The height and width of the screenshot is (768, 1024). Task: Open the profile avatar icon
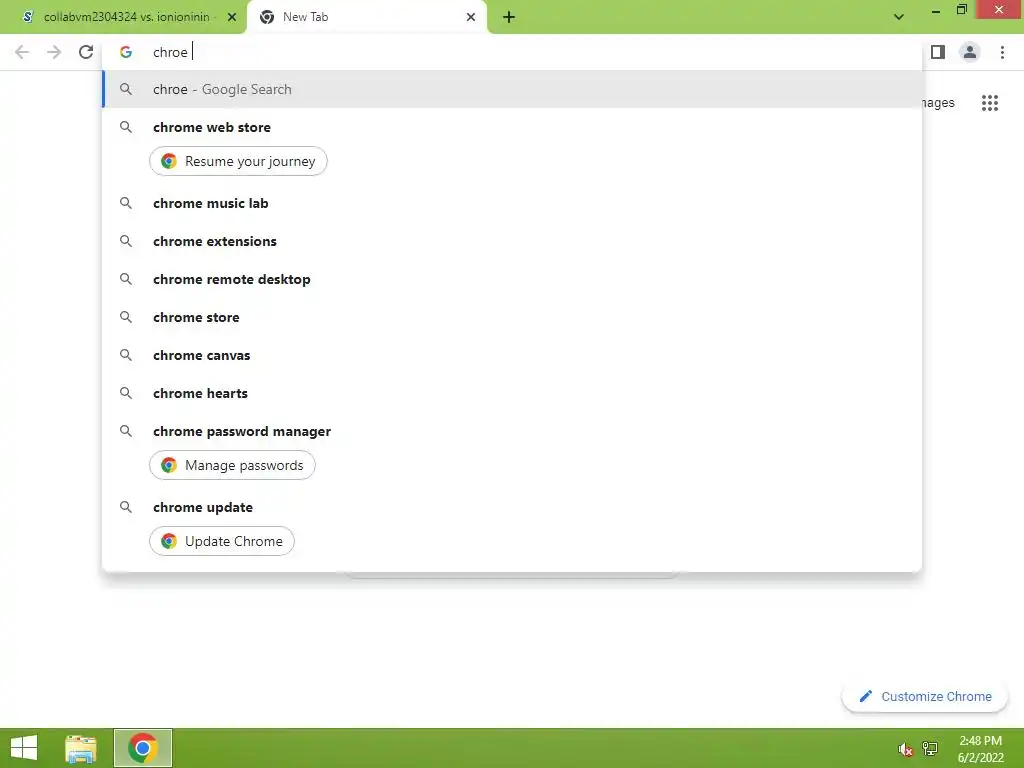(970, 52)
